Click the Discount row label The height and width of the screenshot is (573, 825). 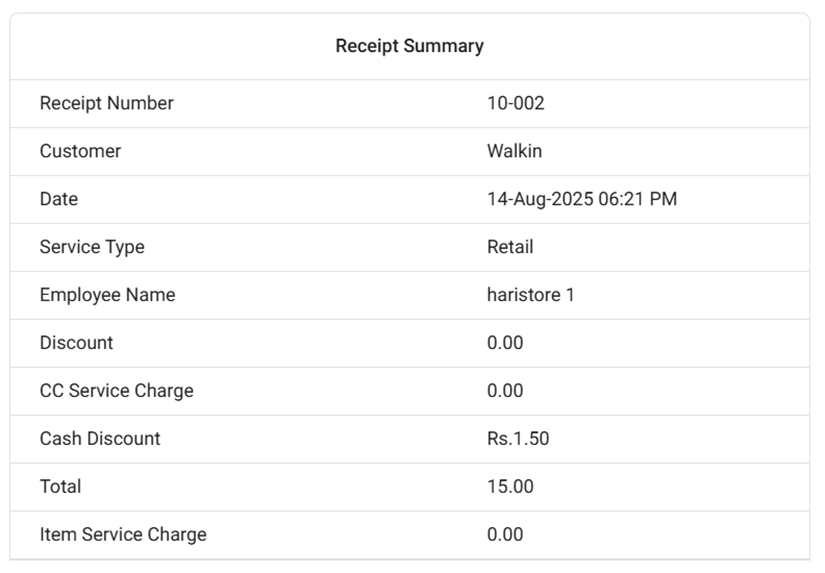click(x=76, y=343)
